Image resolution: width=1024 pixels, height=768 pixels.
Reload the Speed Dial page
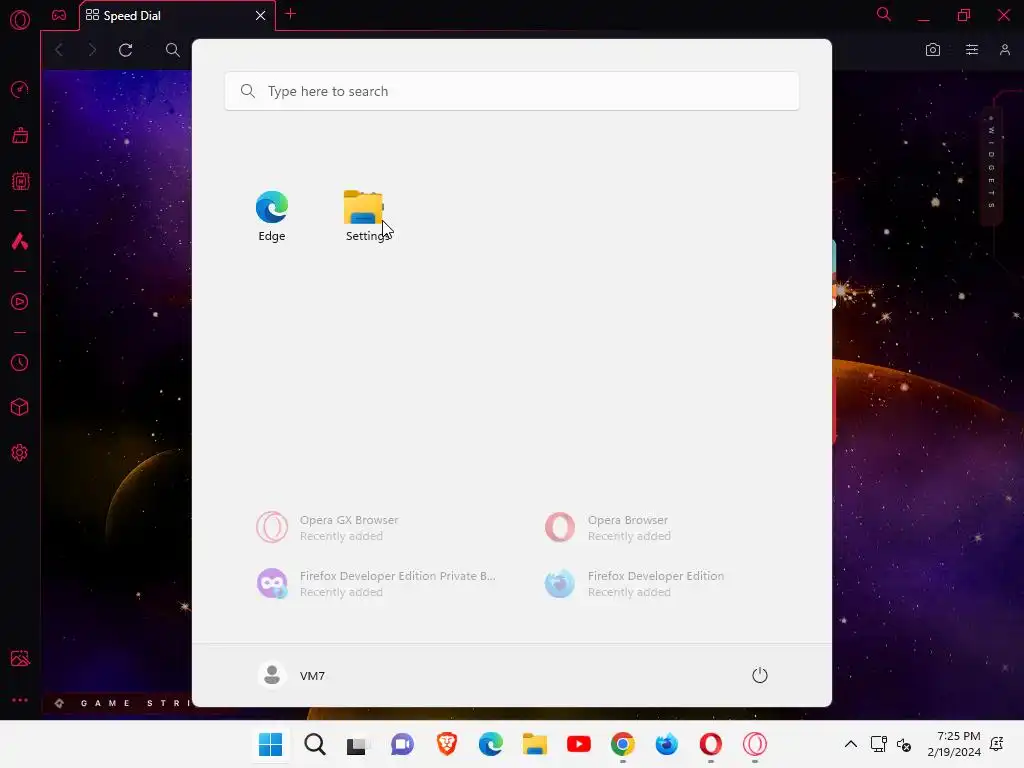[125, 50]
